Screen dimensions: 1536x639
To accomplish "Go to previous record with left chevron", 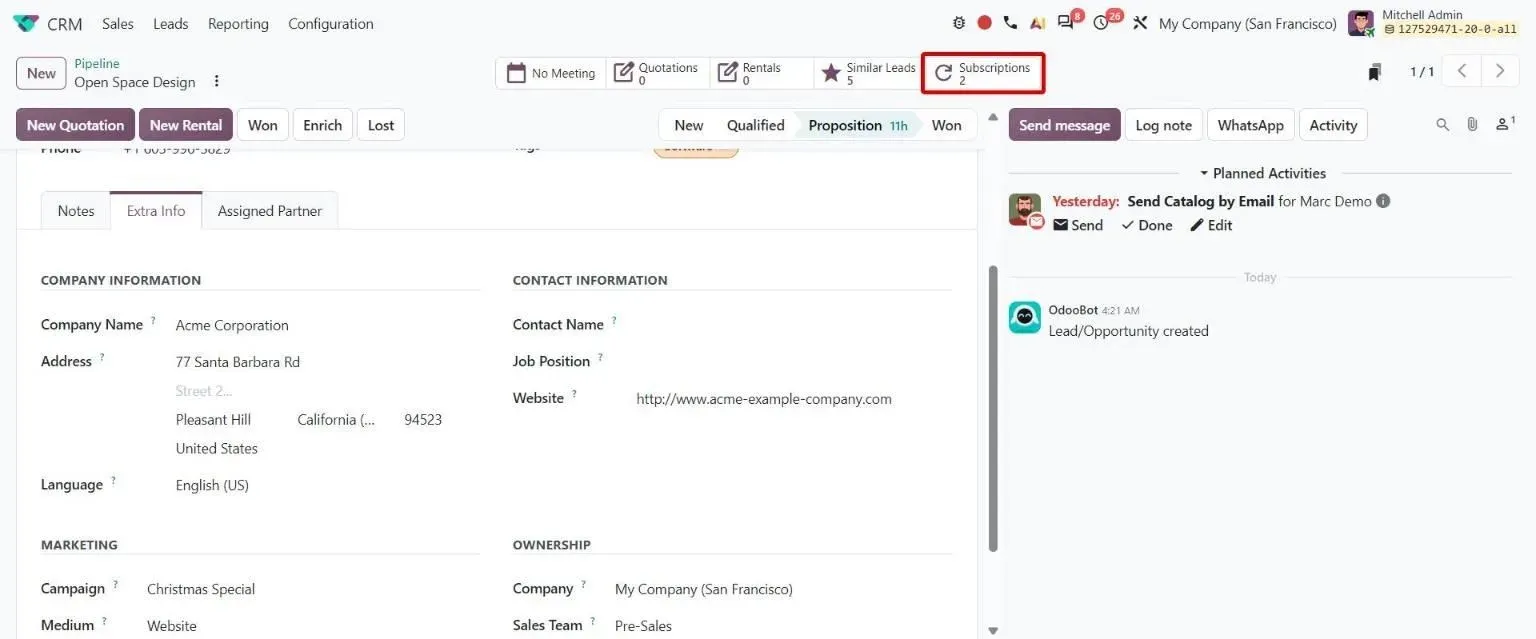I will 1462,71.
